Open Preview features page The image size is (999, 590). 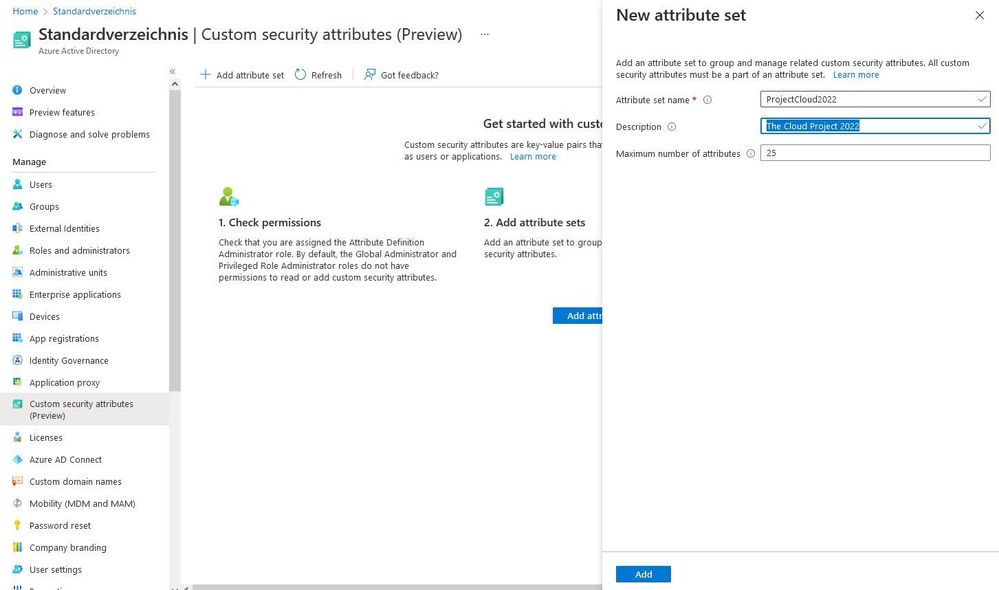pyautogui.click(x=62, y=112)
